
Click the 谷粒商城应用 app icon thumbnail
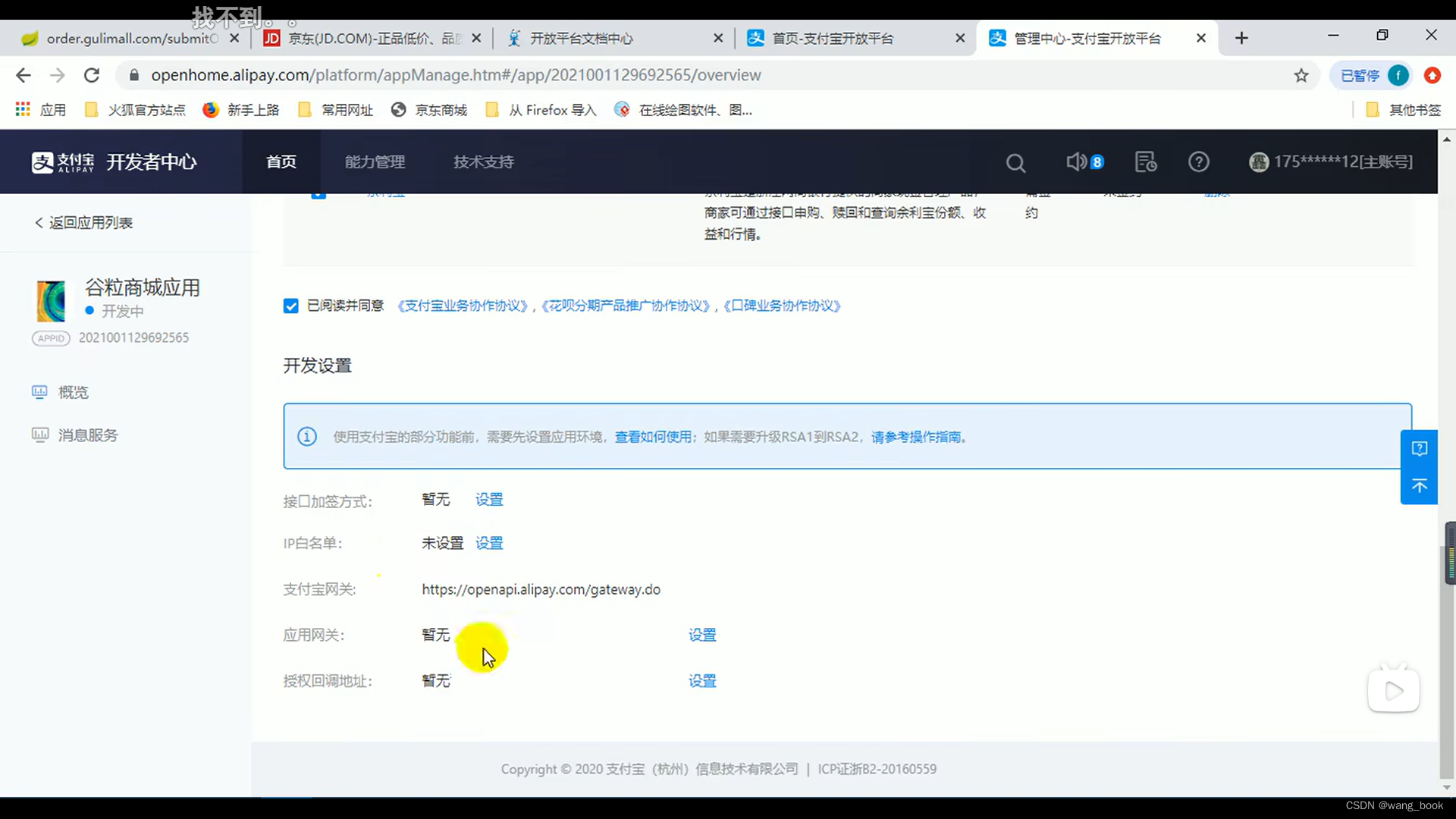point(51,301)
